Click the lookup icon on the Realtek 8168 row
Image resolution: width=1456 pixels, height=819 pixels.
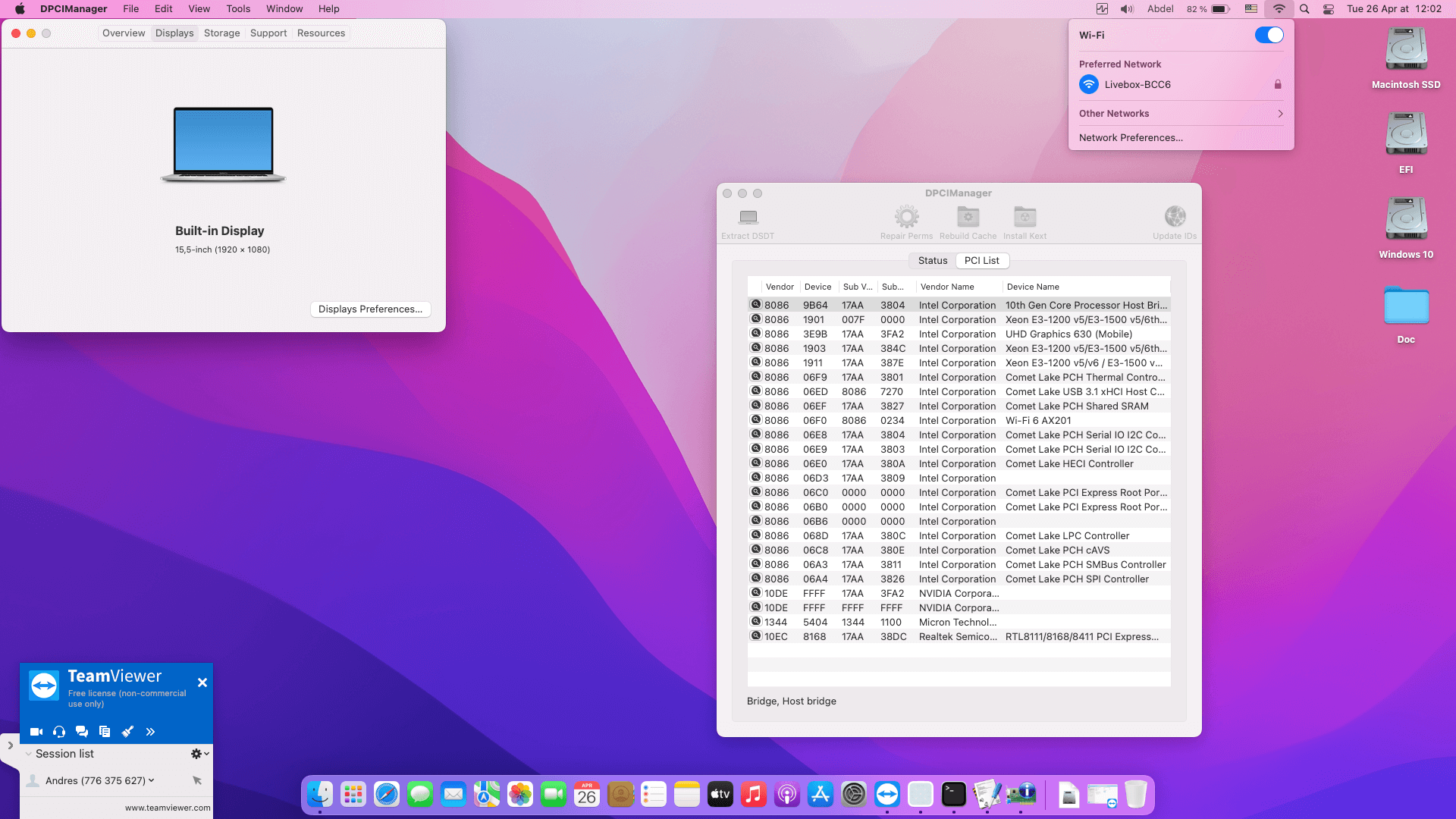point(756,636)
